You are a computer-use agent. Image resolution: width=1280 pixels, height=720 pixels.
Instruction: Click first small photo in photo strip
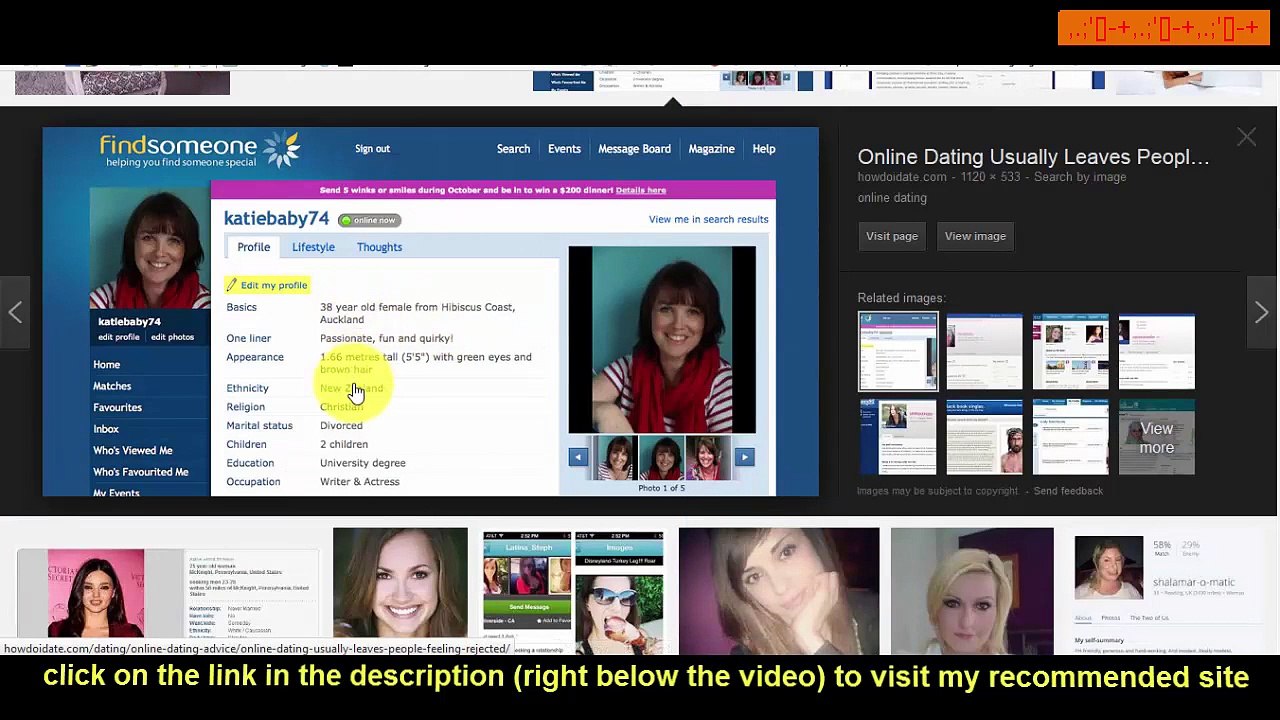click(616, 458)
